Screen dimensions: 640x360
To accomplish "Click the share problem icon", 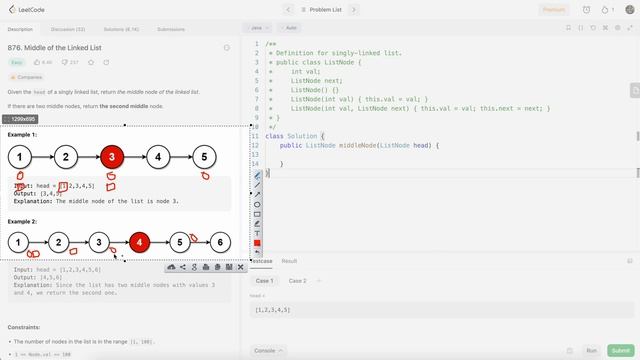I will pos(106,62).
